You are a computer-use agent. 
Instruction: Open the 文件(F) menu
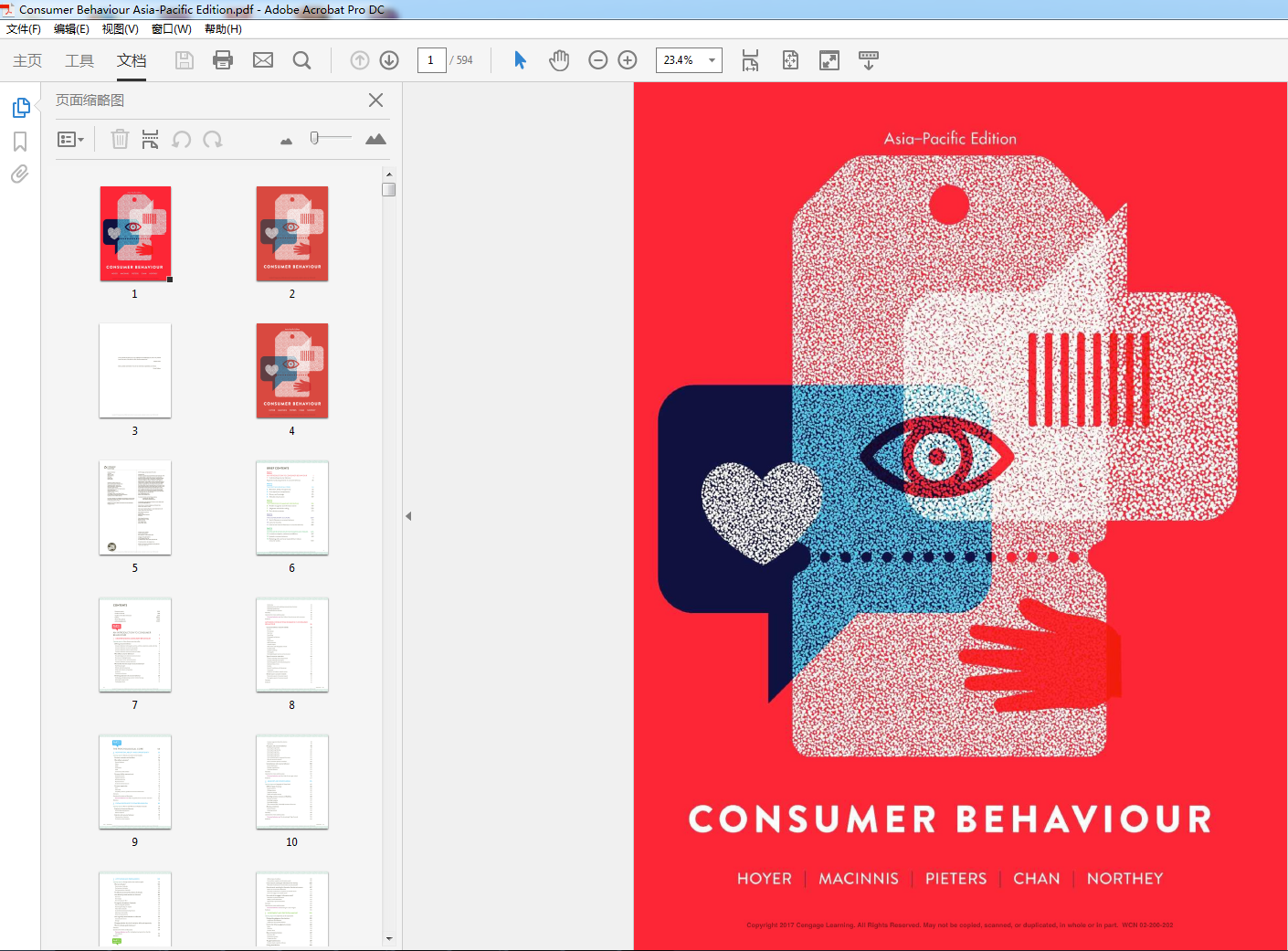tap(24, 29)
